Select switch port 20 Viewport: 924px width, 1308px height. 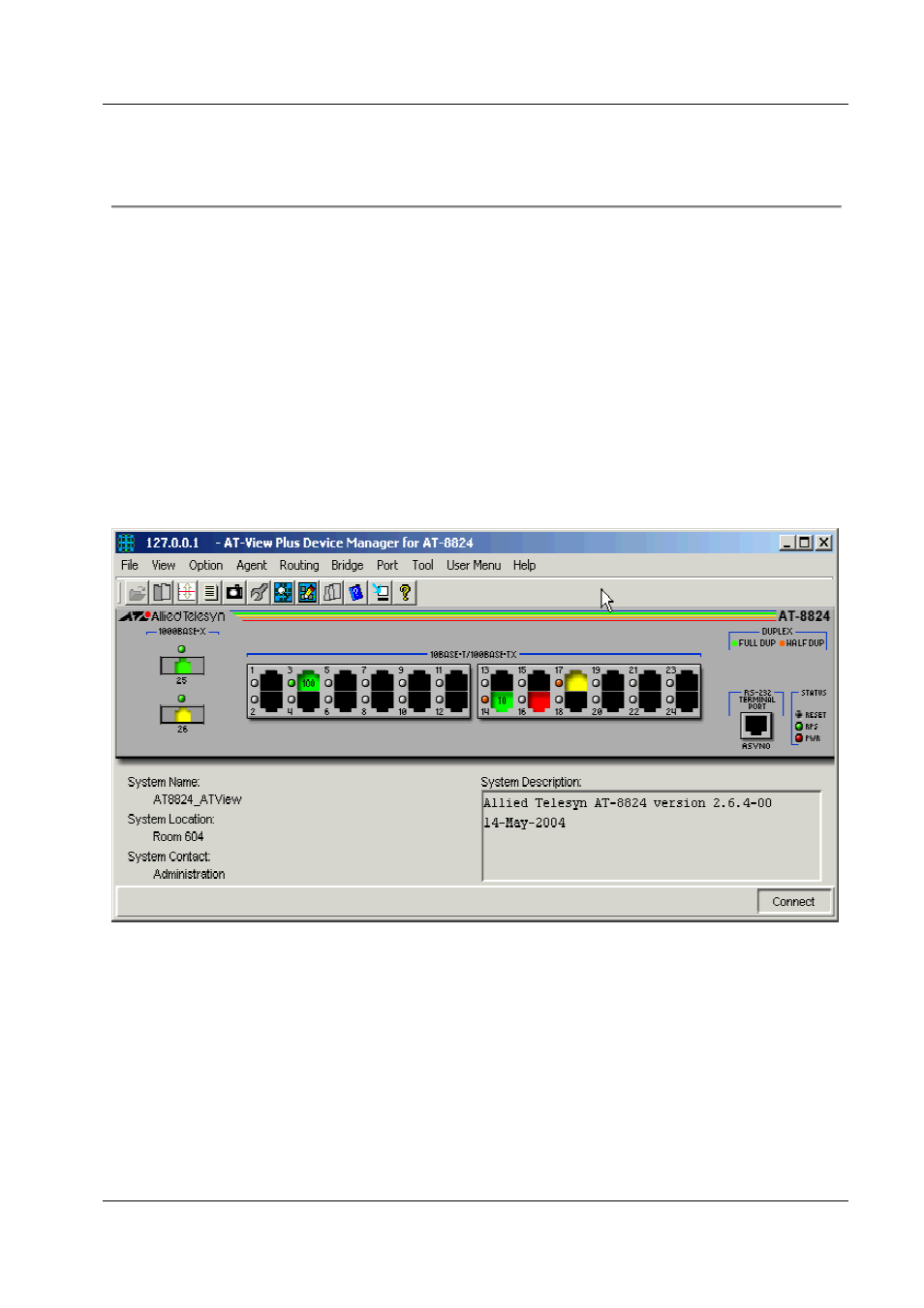[x=613, y=701]
